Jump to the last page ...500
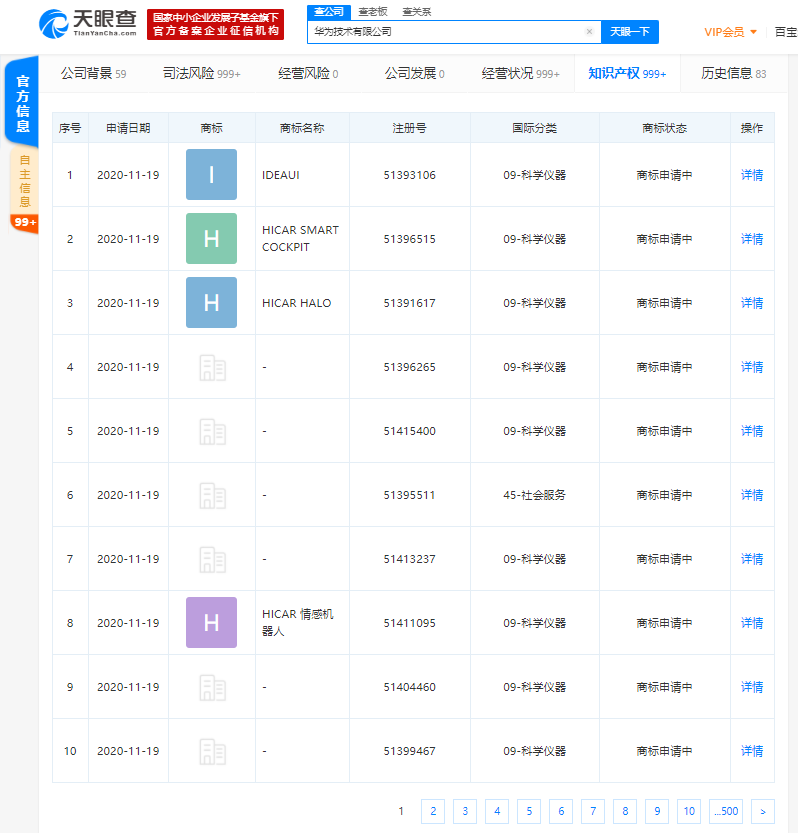798x833 pixels. point(726,811)
